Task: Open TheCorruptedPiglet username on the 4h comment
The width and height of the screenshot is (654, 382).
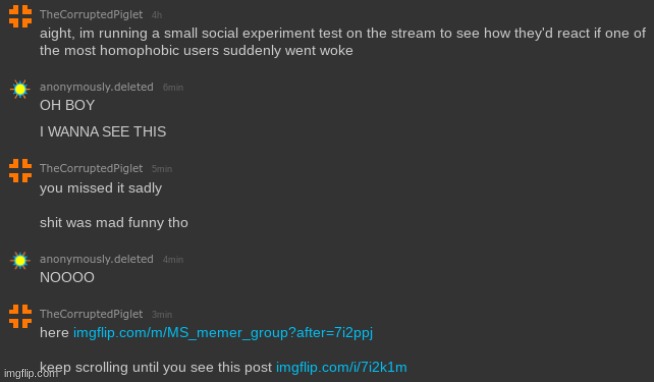Action: click(x=91, y=15)
